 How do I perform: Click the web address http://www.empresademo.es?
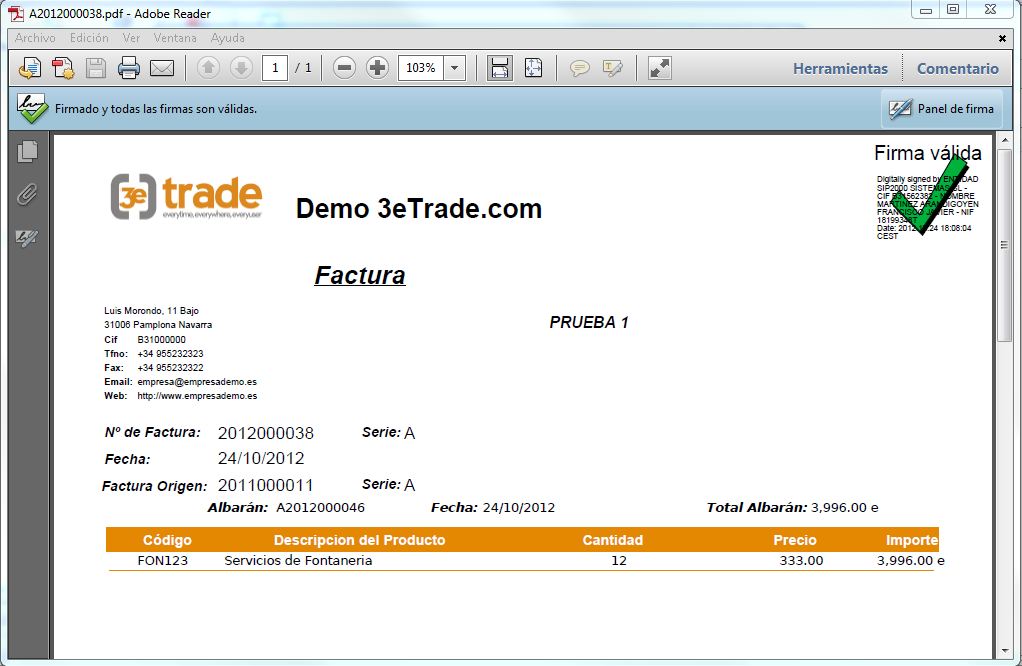[197, 396]
